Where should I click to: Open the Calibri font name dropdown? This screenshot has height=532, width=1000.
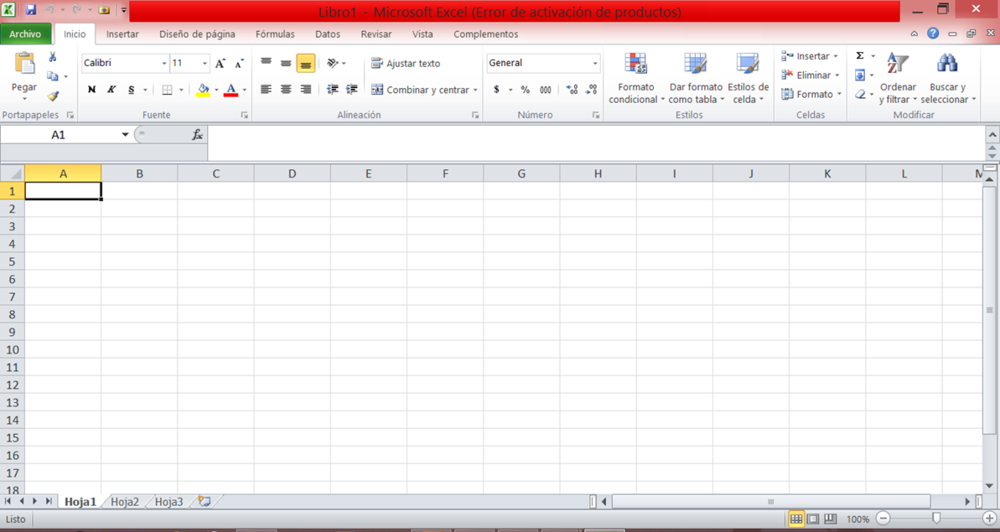tap(164, 63)
